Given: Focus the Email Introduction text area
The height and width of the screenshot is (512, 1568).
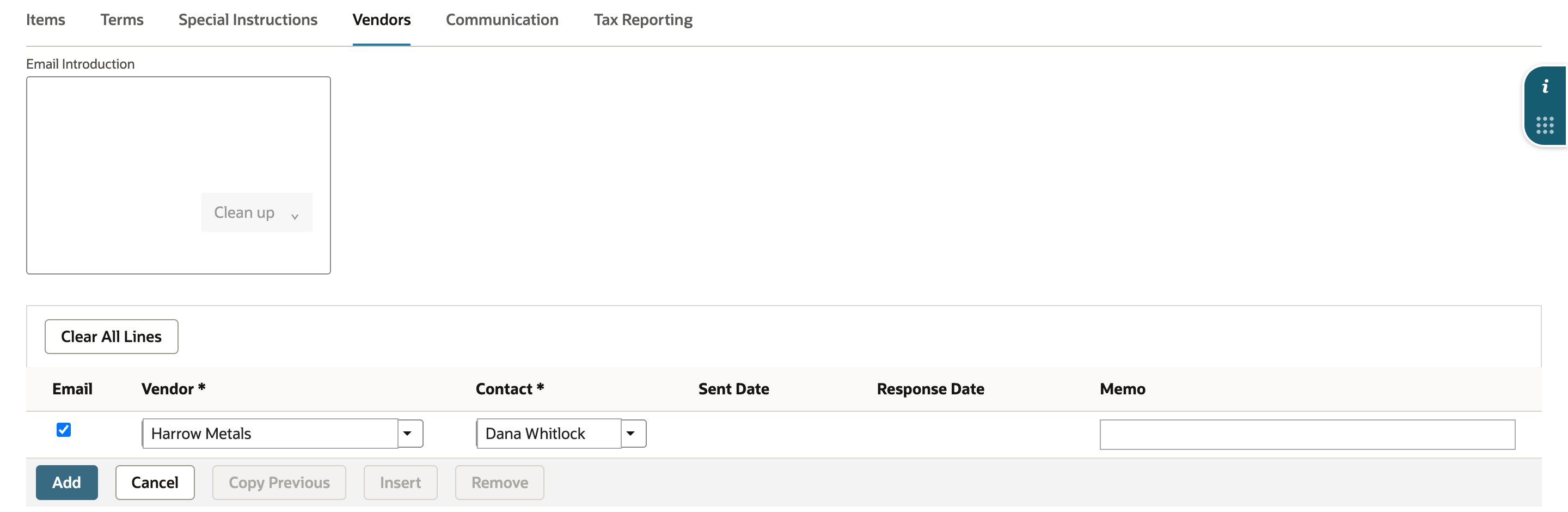Looking at the screenshot, I should pyautogui.click(x=179, y=175).
